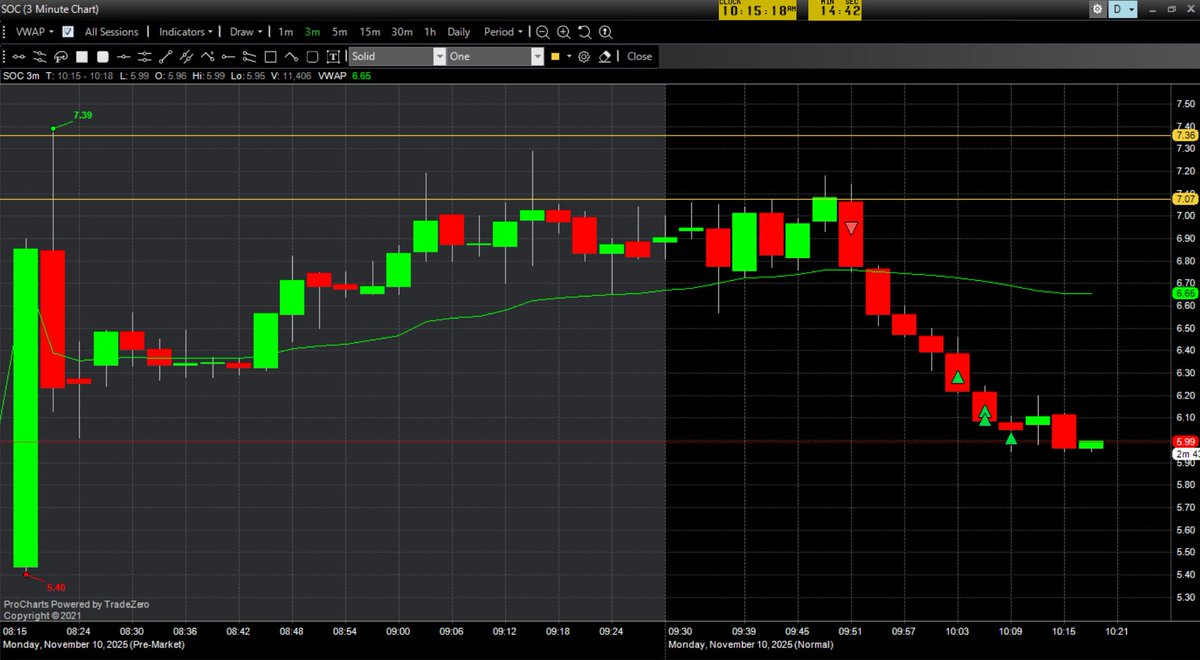Screen dimensions: 1200x660
Task: Click the Close button on the drawing toolbar
Action: point(639,57)
